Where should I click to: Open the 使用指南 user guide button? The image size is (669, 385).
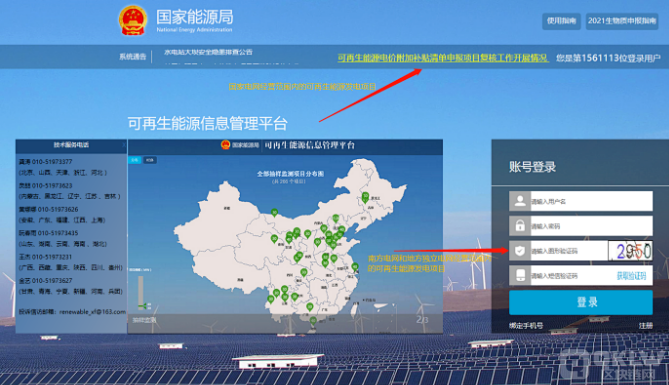561,21
